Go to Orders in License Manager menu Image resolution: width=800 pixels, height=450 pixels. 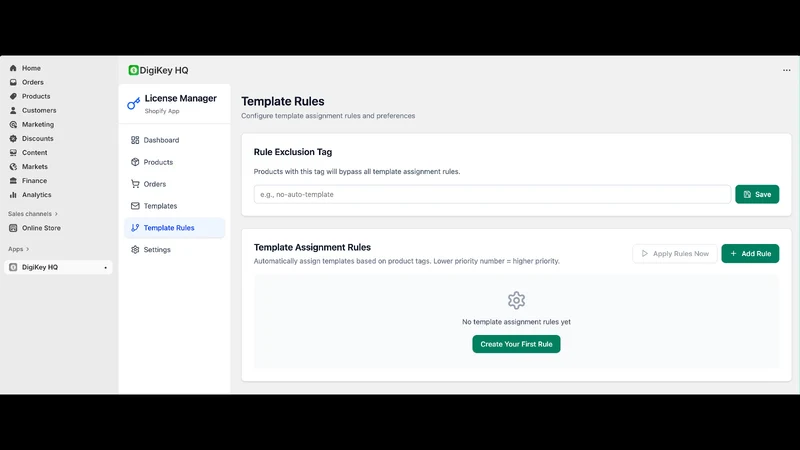(x=174, y=184)
